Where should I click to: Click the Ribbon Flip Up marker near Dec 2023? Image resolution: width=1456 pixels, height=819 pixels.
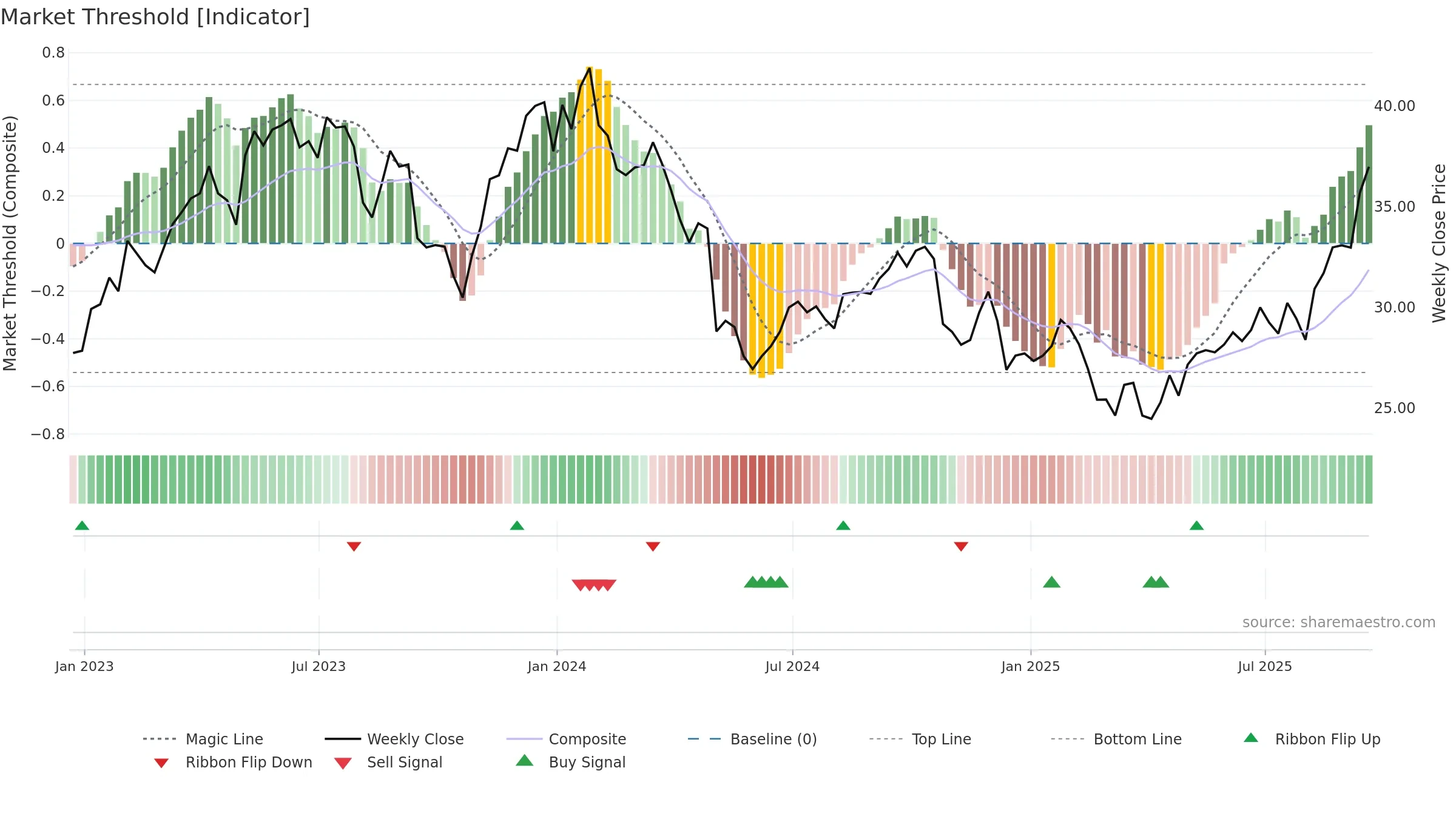pyautogui.click(x=517, y=525)
